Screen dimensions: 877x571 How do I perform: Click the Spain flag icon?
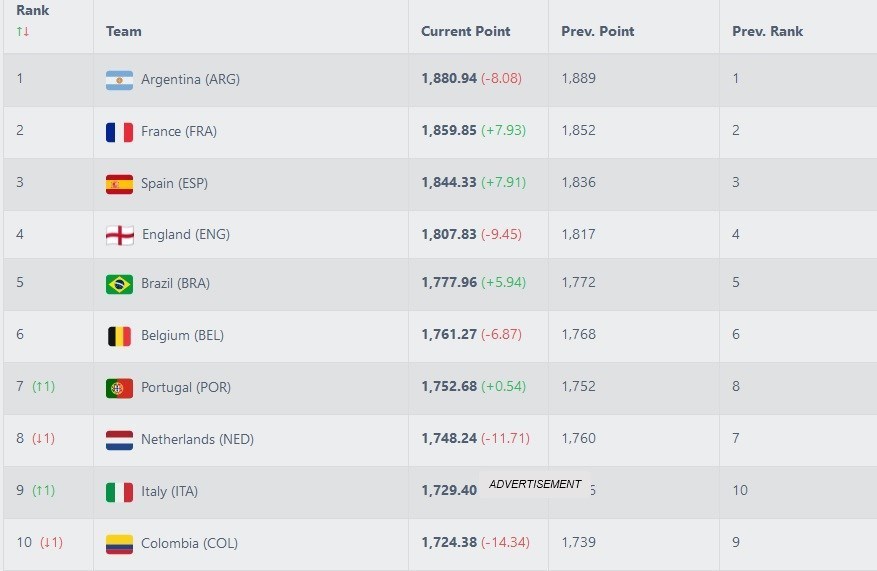coord(119,184)
